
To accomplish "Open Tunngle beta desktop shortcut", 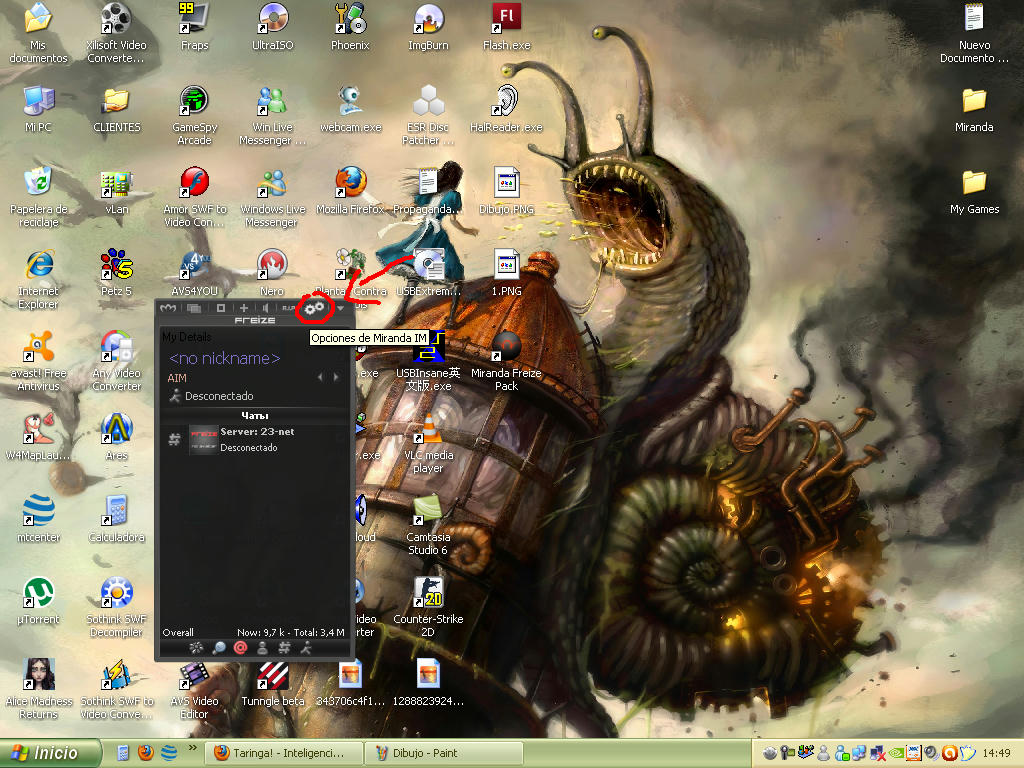I will point(272,683).
